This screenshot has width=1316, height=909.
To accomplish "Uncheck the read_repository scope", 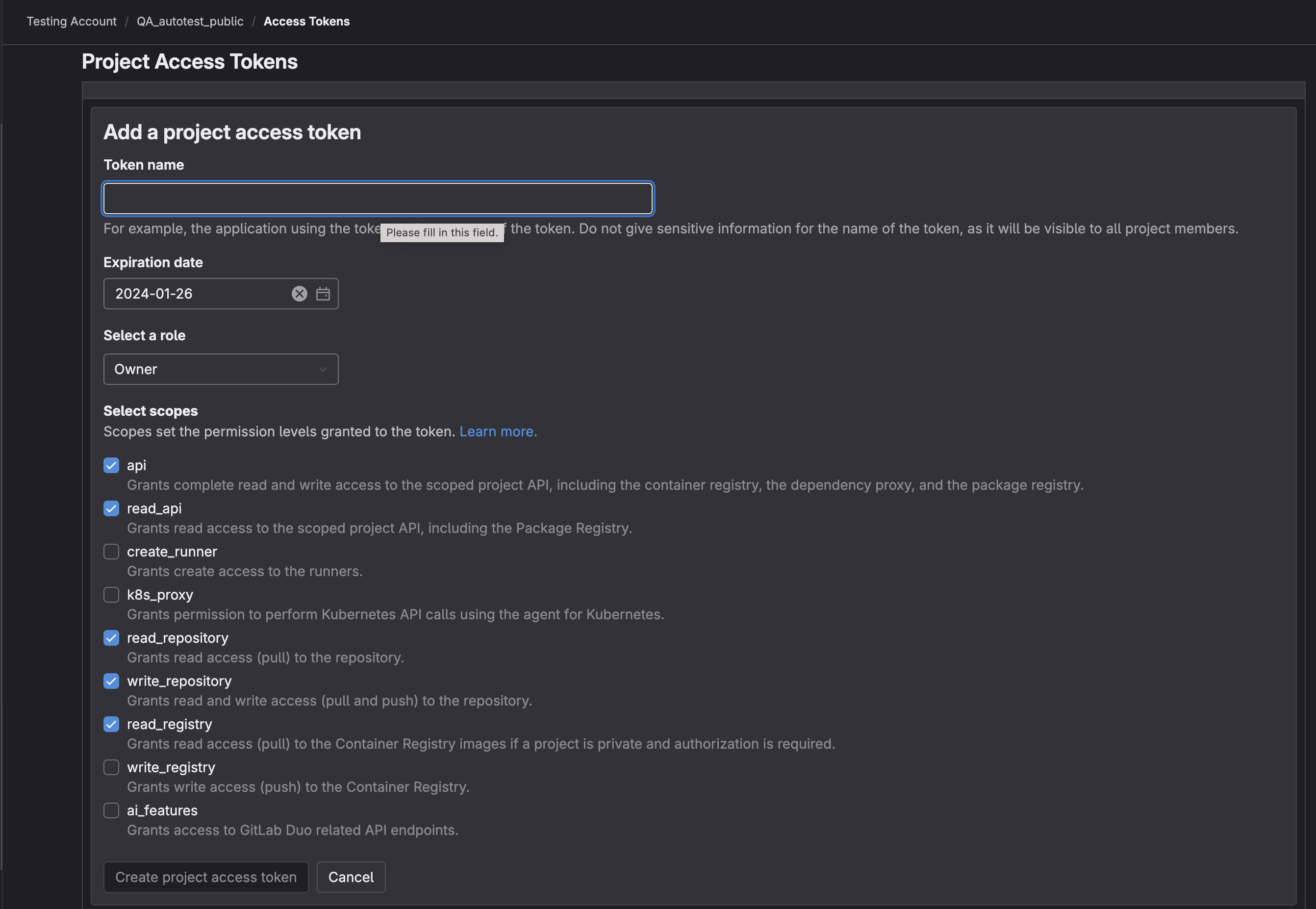I will (x=111, y=638).
